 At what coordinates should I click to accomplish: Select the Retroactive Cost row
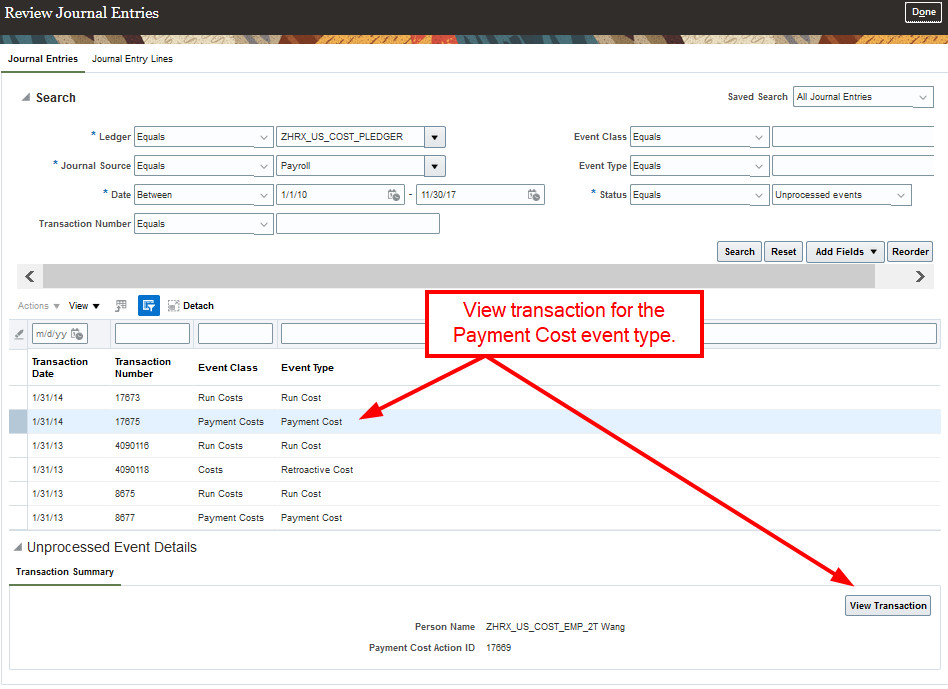point(475,470)
